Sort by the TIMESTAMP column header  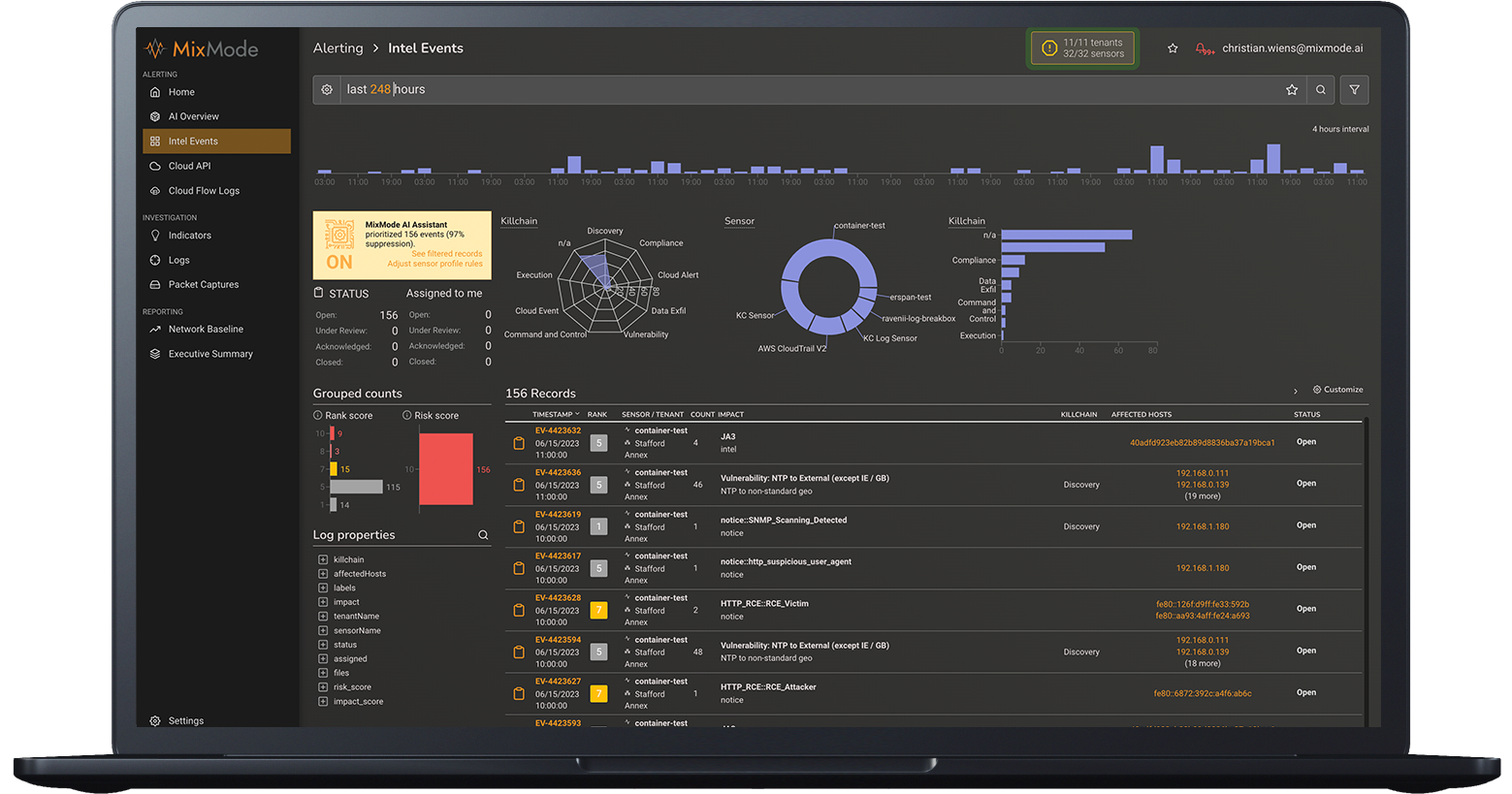556,414
